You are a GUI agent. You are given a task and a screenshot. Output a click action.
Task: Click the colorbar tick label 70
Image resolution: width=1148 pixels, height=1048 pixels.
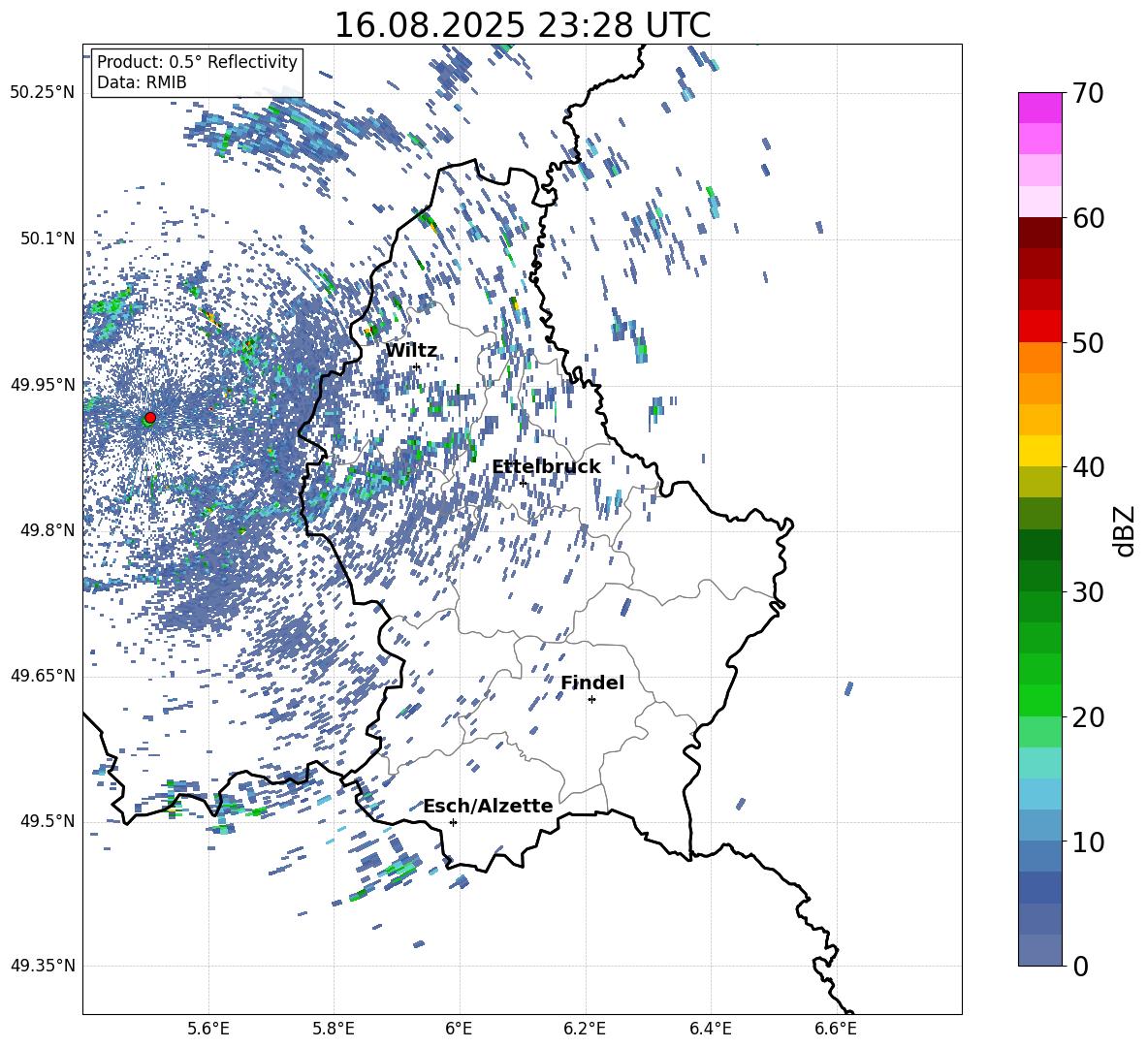(1089, 93)
